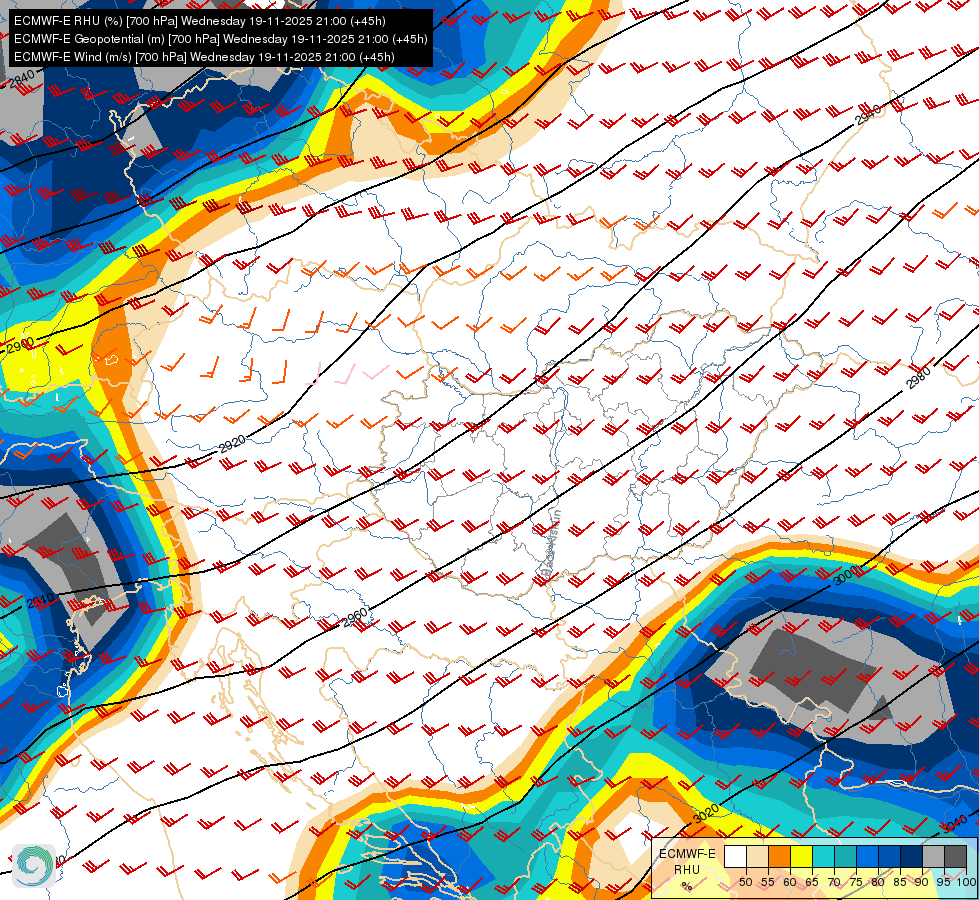This screenshot has width=979, height=900.
Task: Click the 3040 contour label
Action: [x=954, y=824]
